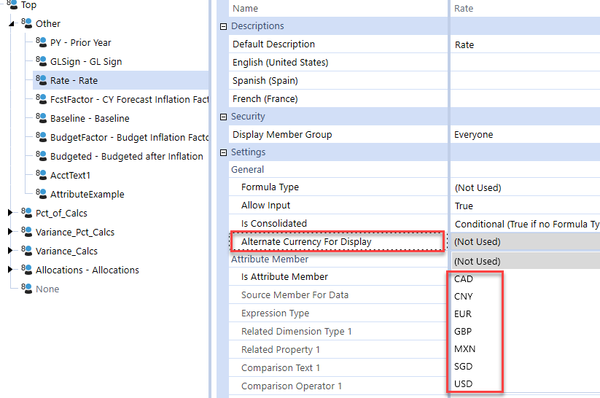The height and width of the screenshot is (398, 600).
Task: Collapse the Descriptions section
Action: coord(223,26)
